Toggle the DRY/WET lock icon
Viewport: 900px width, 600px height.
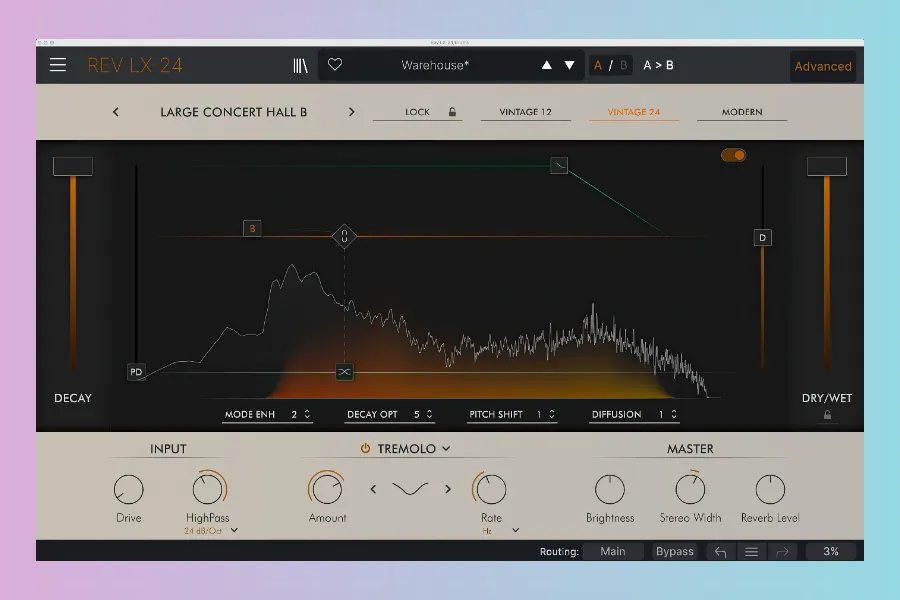(x=827, y=415)
